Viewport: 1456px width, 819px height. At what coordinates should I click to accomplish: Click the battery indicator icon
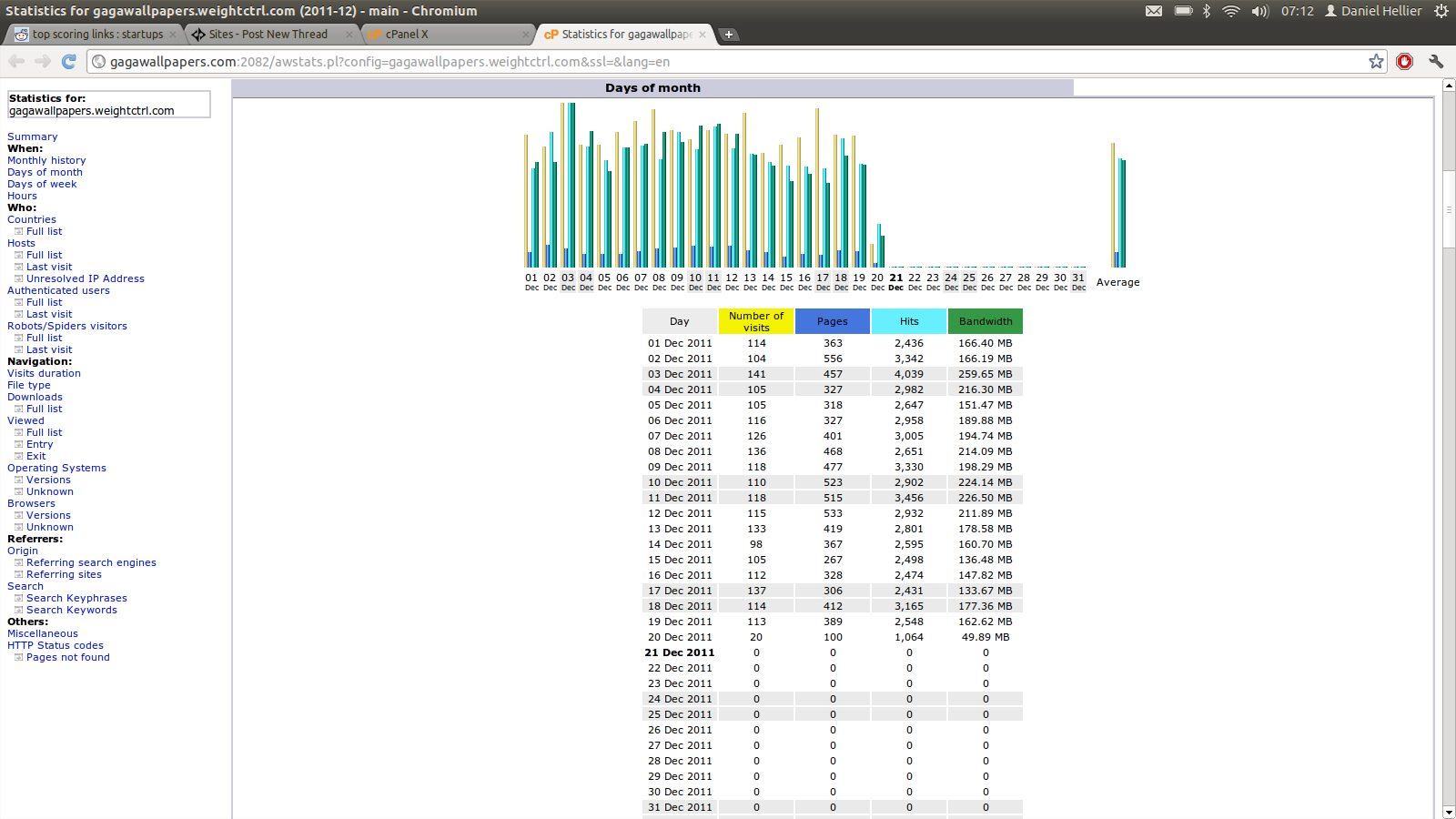[x=1183, y=11]
